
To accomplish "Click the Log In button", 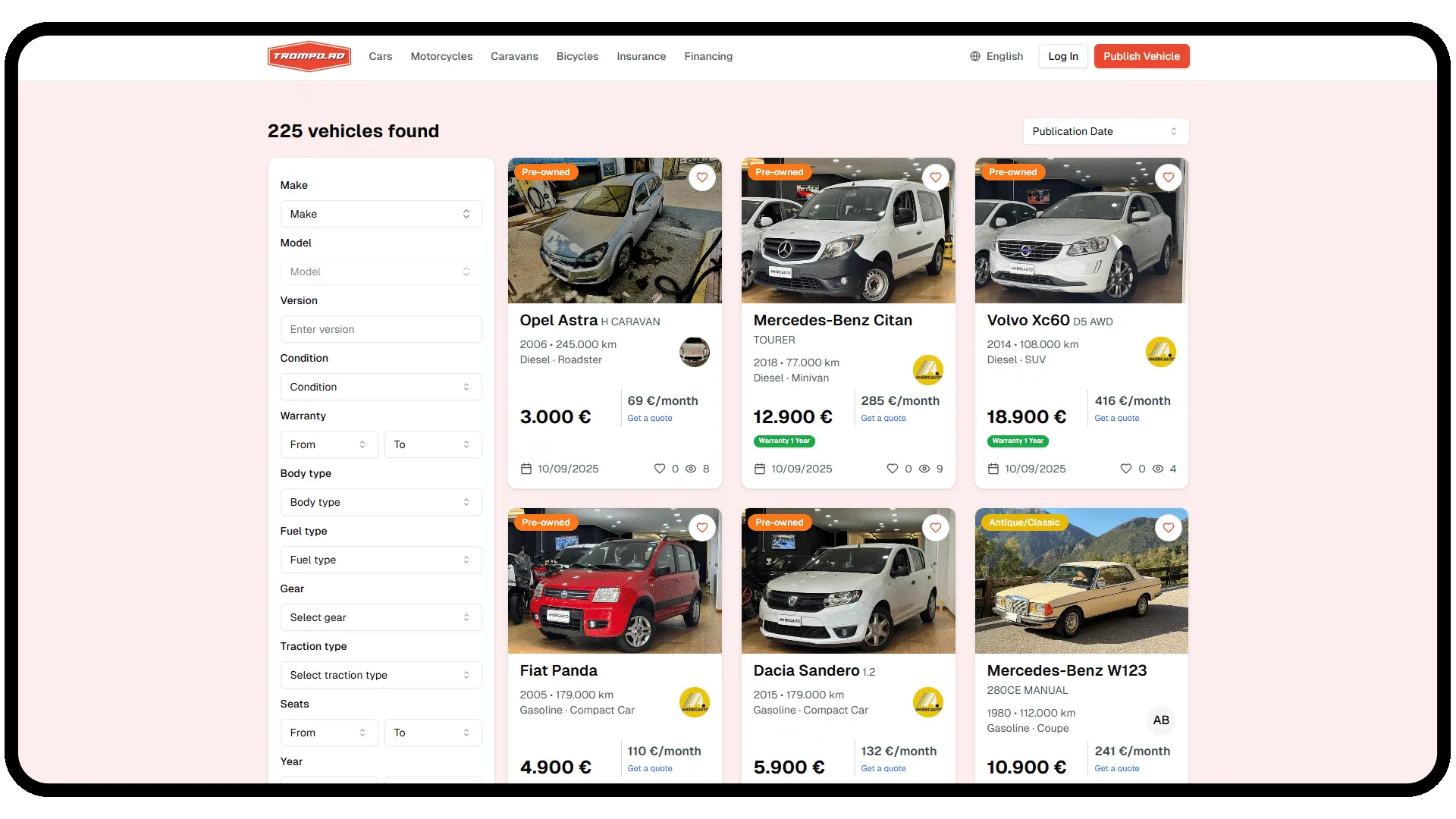I will (1063, 56).
